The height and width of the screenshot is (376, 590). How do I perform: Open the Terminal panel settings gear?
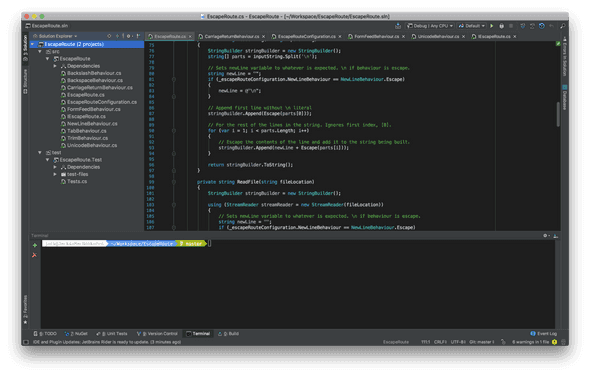pos(546,236)
